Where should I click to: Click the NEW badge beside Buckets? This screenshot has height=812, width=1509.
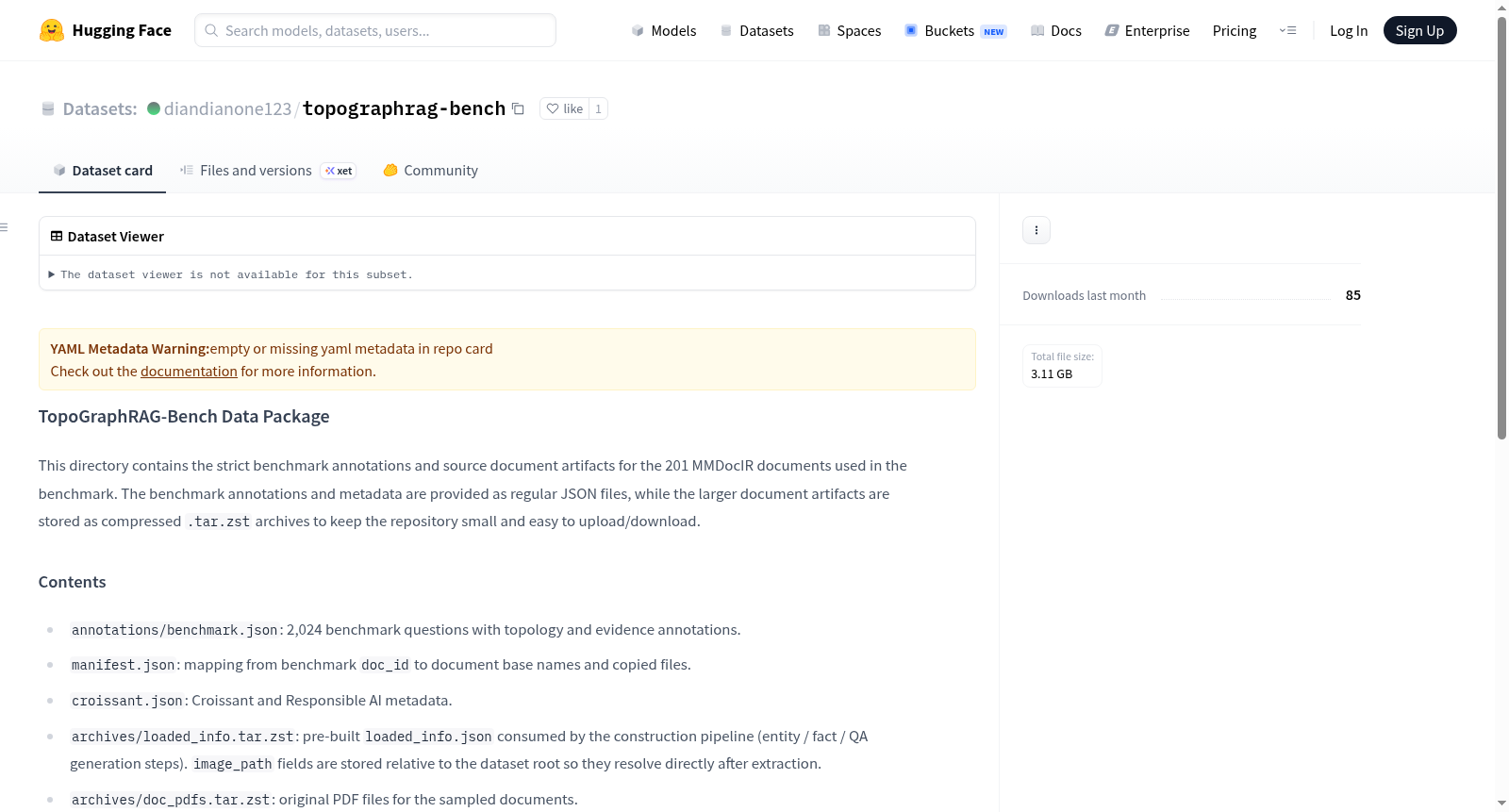point(994,31)
